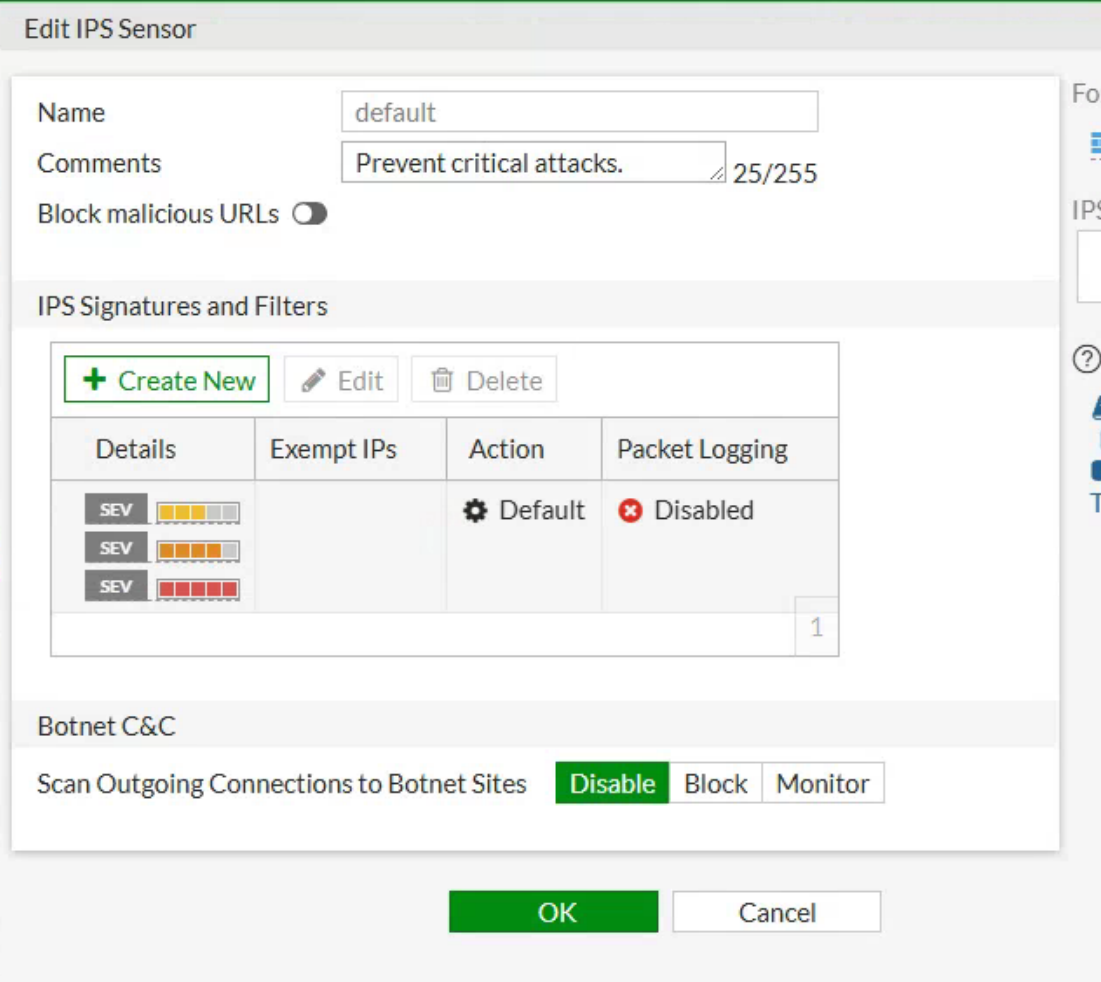Select Disable for Botnet scanning
Viewport: 1101px width, 982px height.
click(x=612, y=784)
